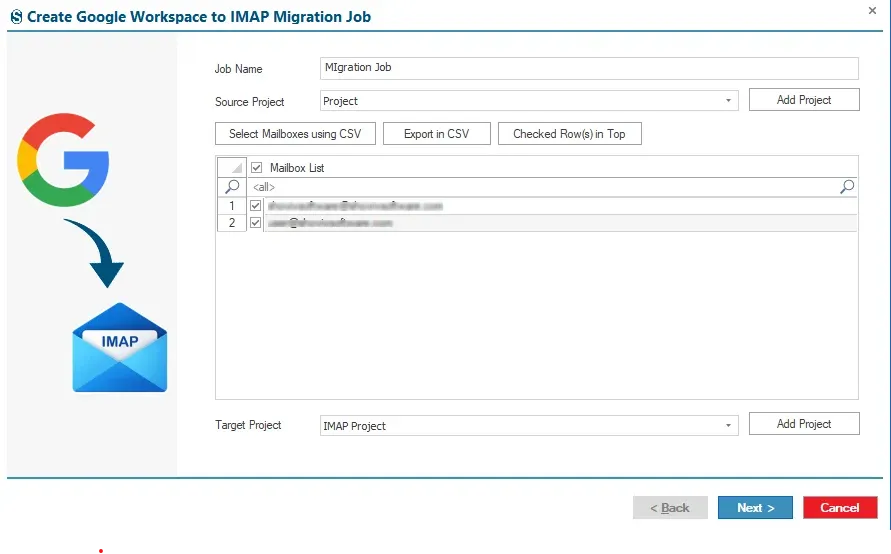
Task: Click the app logo in title bar
Action: (16, 16)
